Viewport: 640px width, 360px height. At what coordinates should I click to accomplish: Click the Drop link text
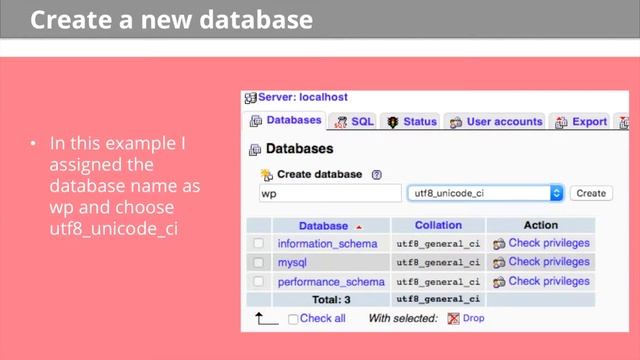pos(473,318)
